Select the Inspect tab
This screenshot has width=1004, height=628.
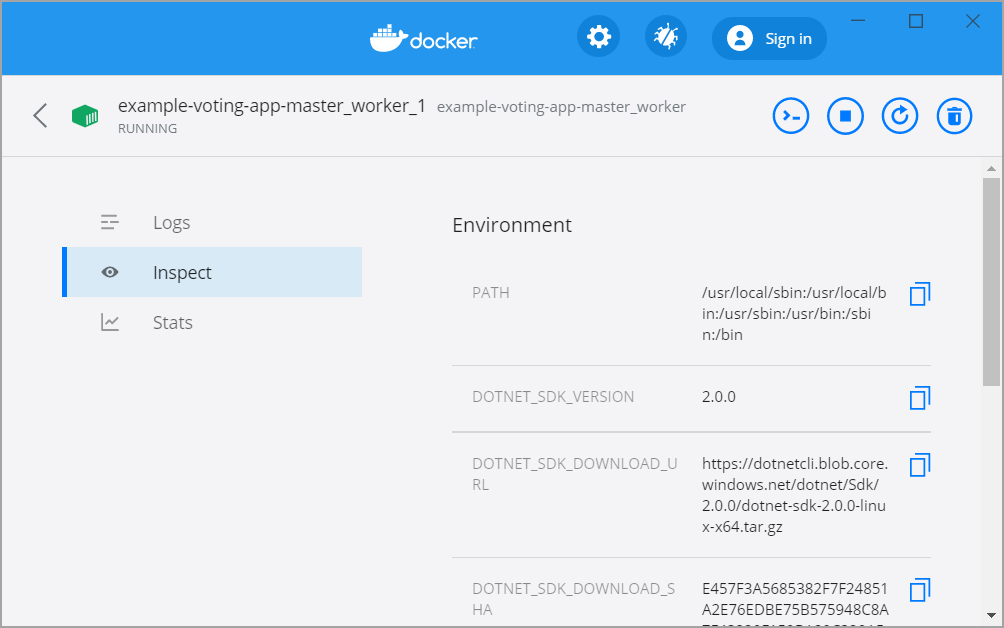point(182,273)
